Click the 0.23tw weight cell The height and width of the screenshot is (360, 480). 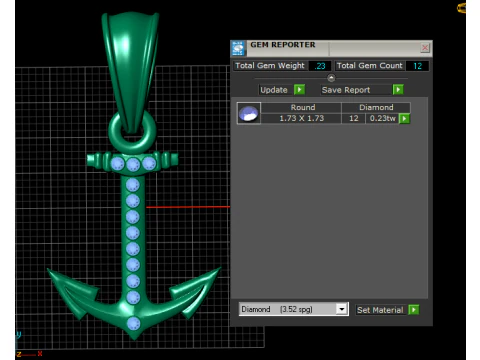click(x=382, y=118)
